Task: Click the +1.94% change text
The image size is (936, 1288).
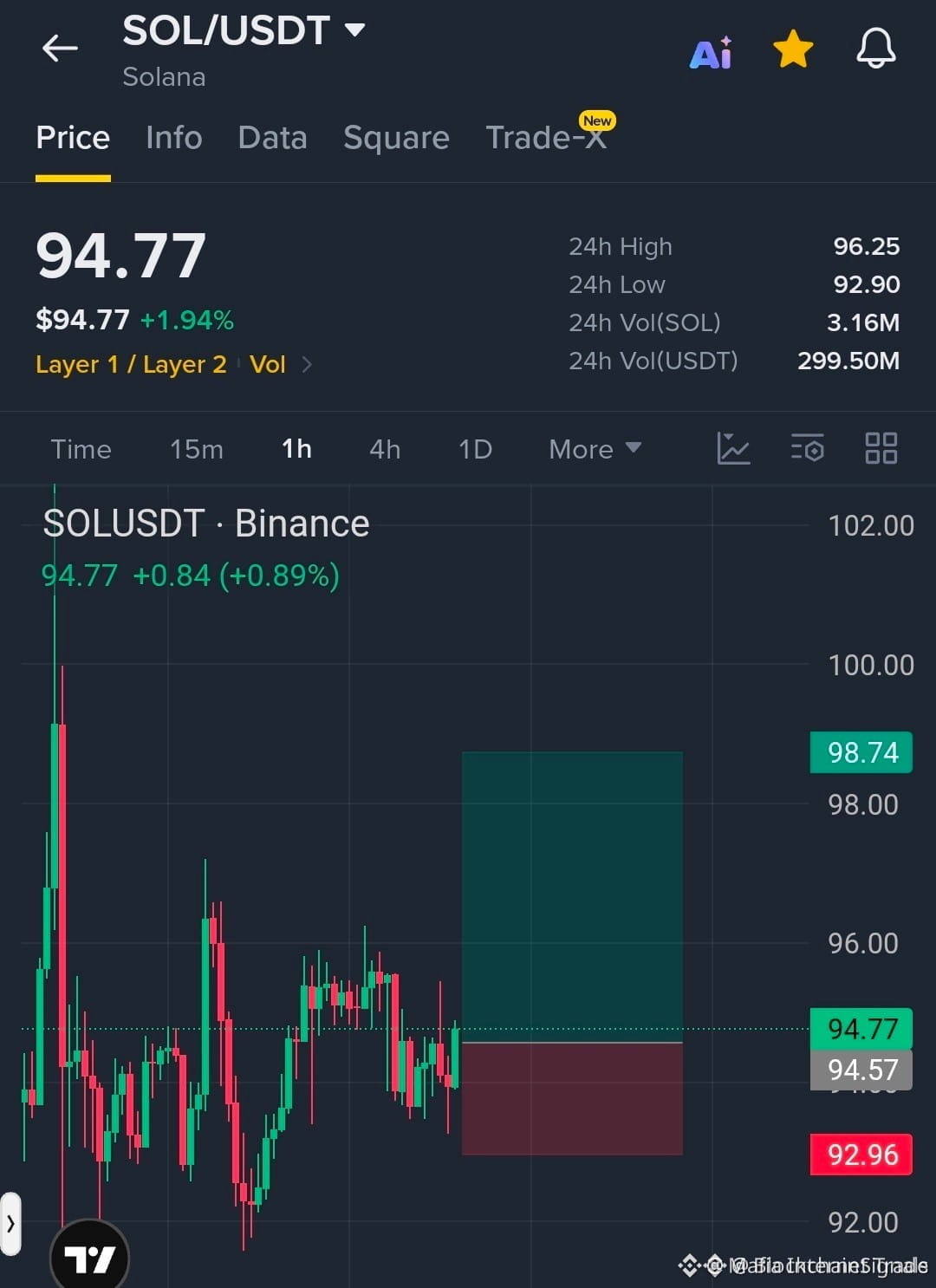Action: [186, 321]
